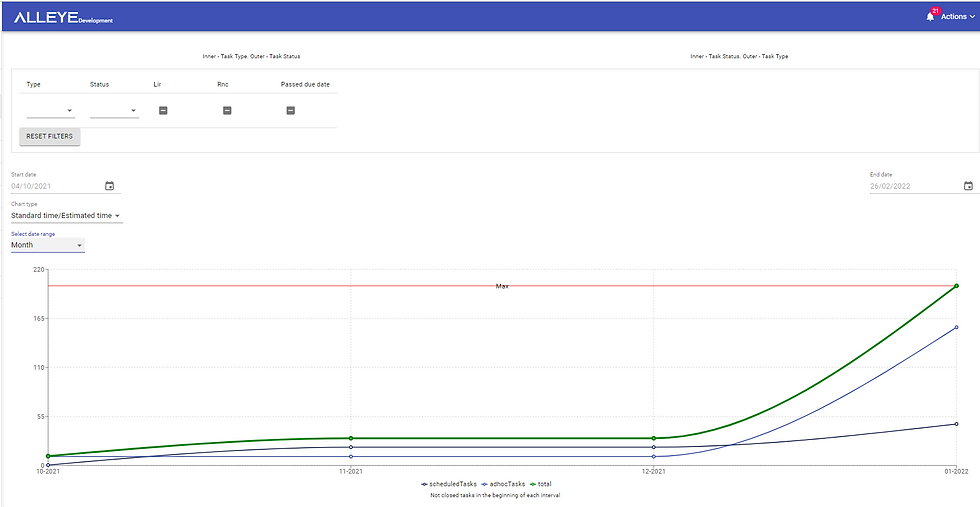Open the Status filter dropdown
980x507 pixels.
[114, 111]
